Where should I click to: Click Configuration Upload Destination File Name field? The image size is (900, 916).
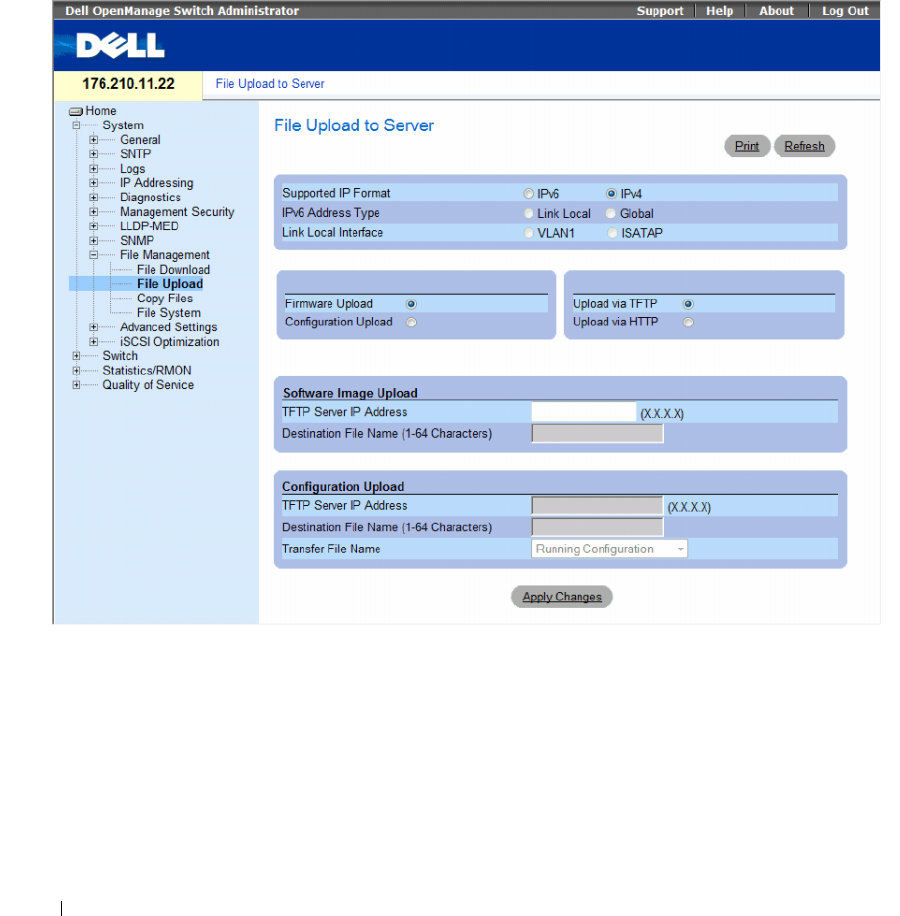tap(597, 527)
